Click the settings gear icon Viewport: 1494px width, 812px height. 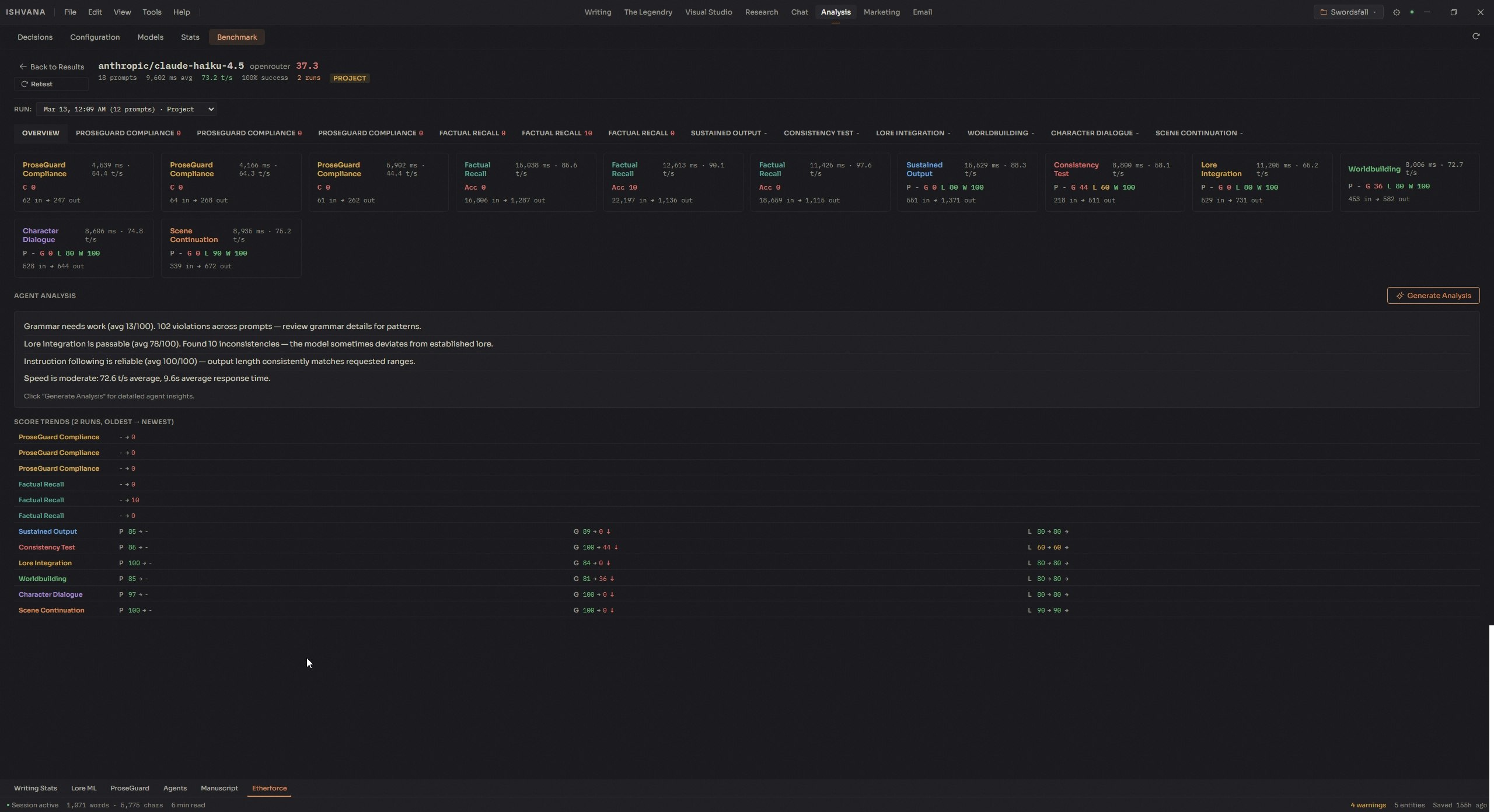1396,12
